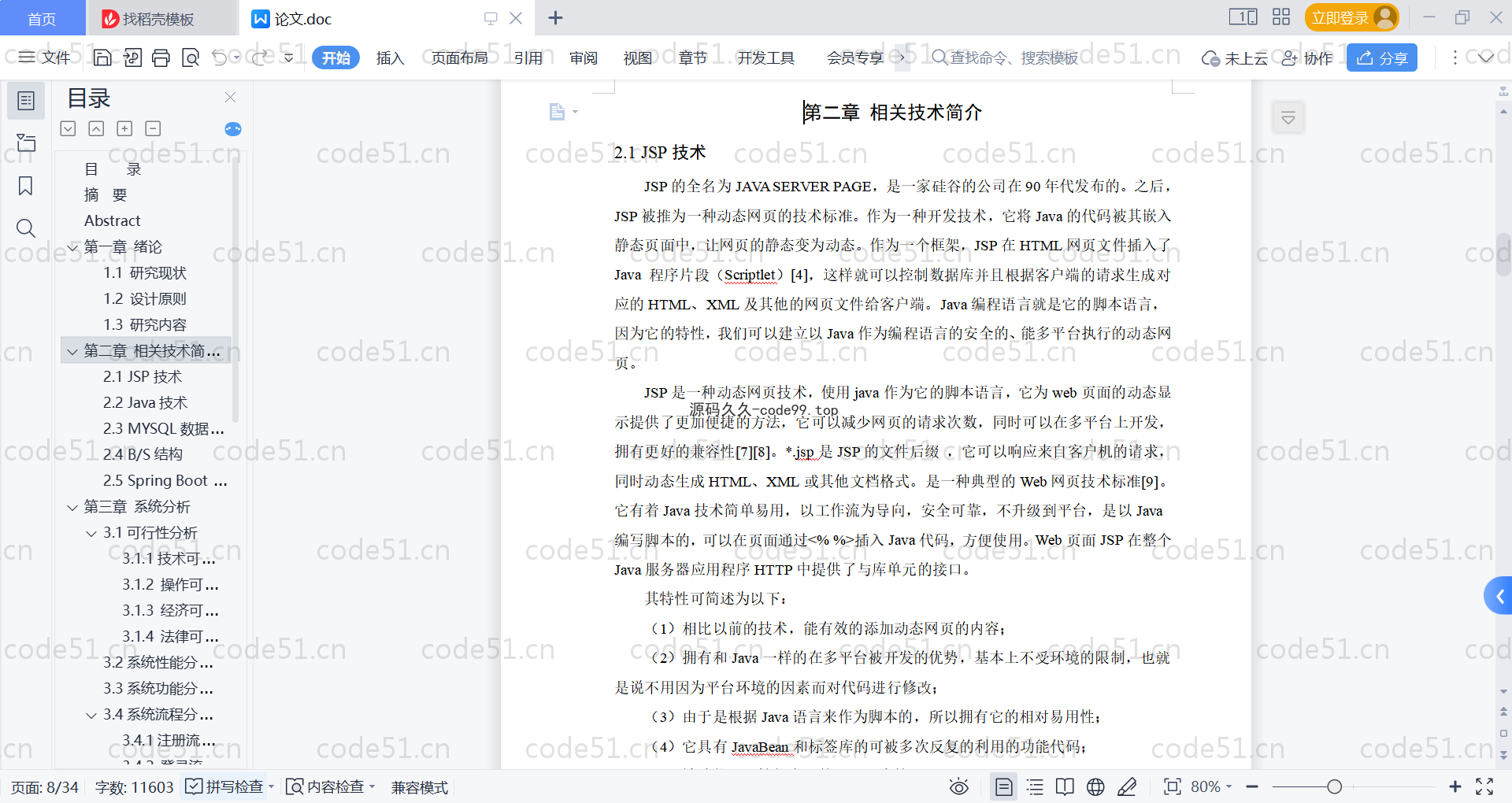Adjust the zoom slider handle
The width and height of the screenshot is (1512, 803).
tap(1334, 786)
